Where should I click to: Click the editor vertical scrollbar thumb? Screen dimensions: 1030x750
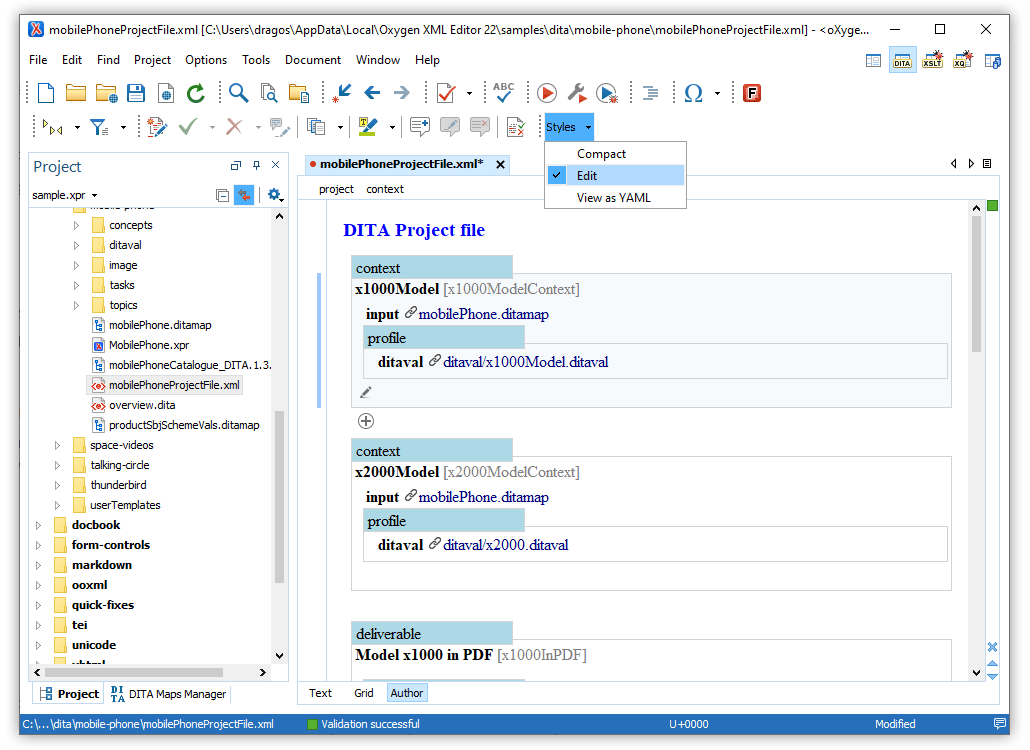pos(976,282)
